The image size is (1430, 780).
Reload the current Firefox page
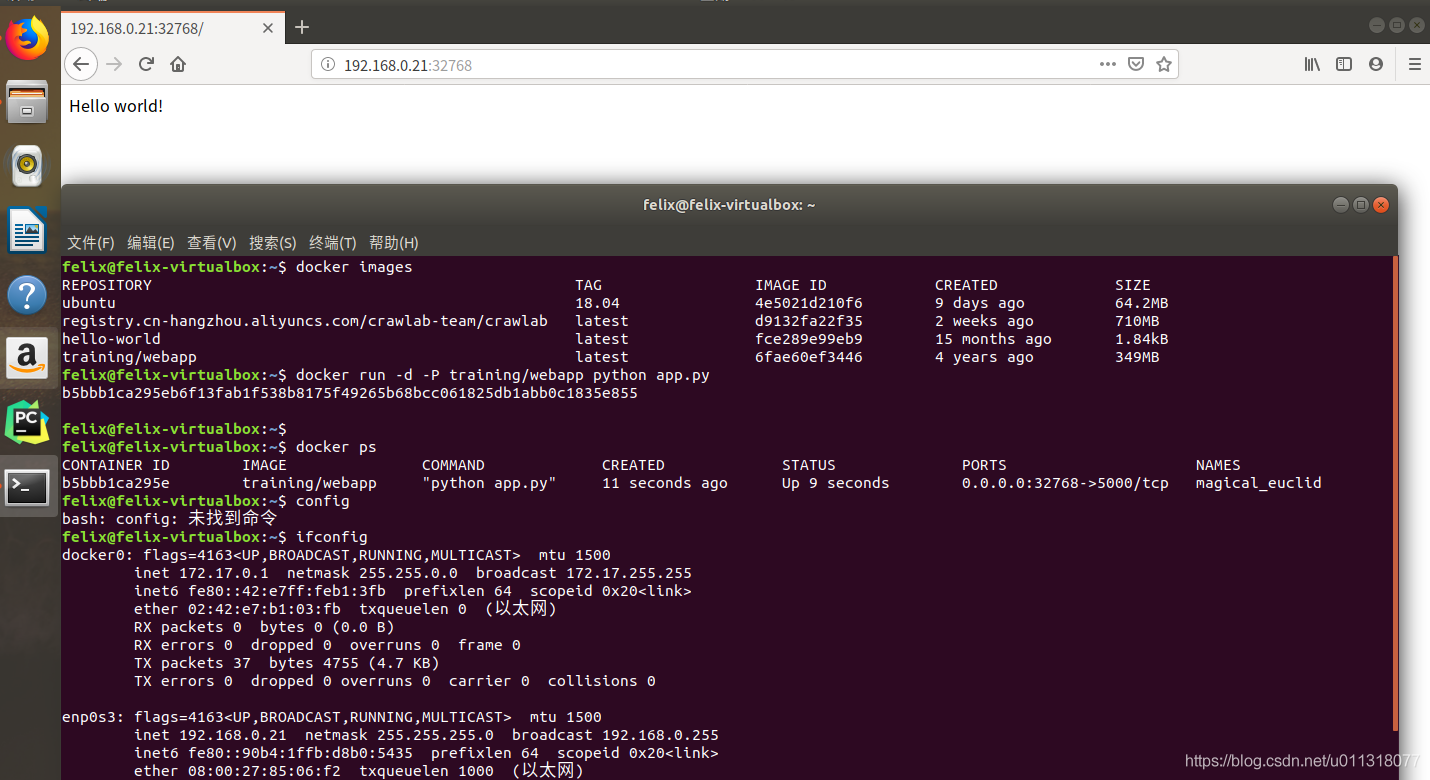coord(146,64)
